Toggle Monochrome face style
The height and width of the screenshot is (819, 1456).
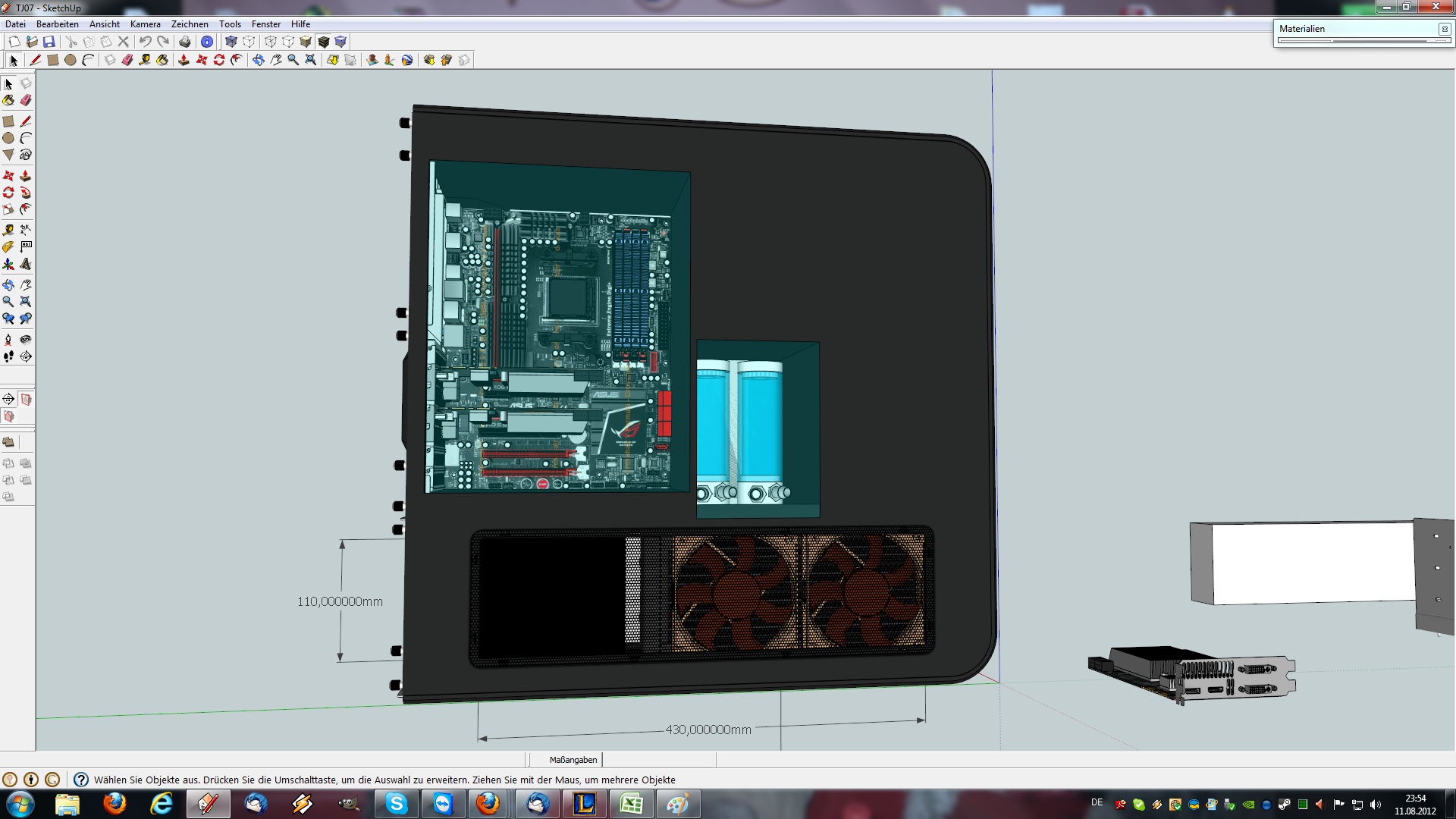tap(340, 42)
